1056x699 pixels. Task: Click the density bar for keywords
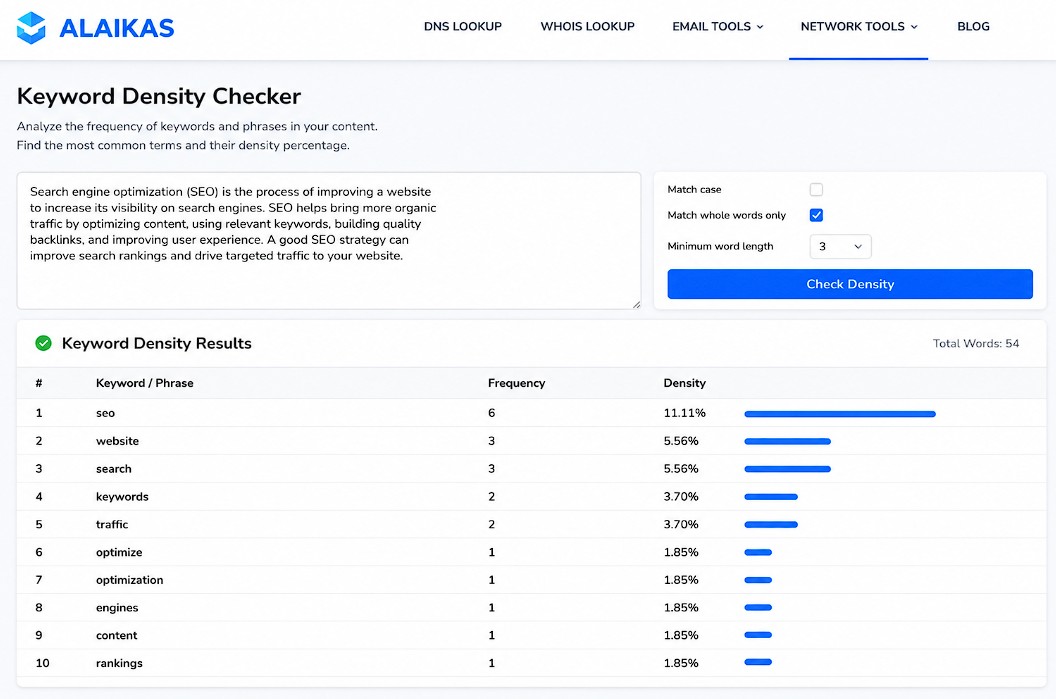pos(771,497)
